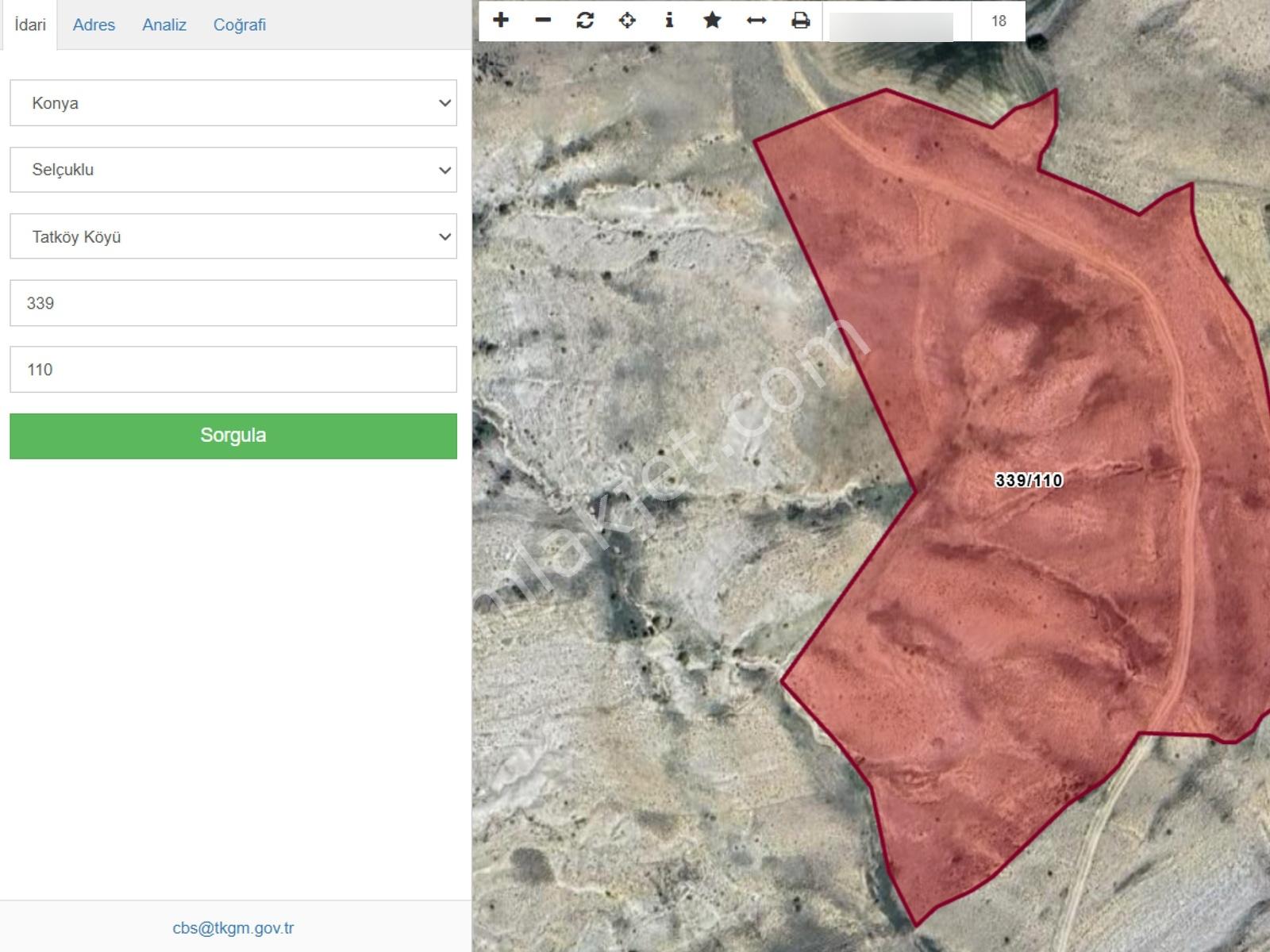Focus the block number field 339
Image resolution: width=1270 pixels, height=952 pixels.
(233, 302)
